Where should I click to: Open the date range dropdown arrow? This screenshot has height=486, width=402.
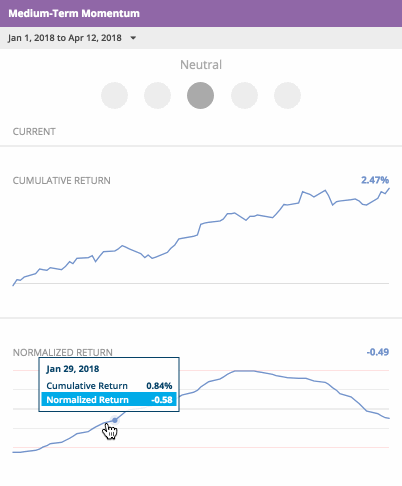[x=133, y=38]
